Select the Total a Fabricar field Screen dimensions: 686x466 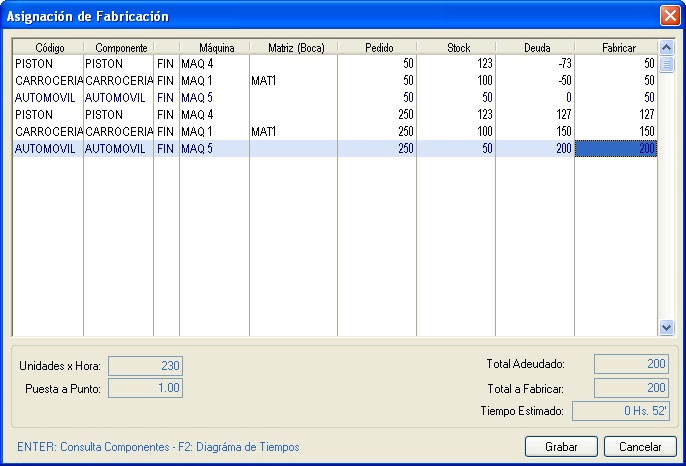coord(631,388)
